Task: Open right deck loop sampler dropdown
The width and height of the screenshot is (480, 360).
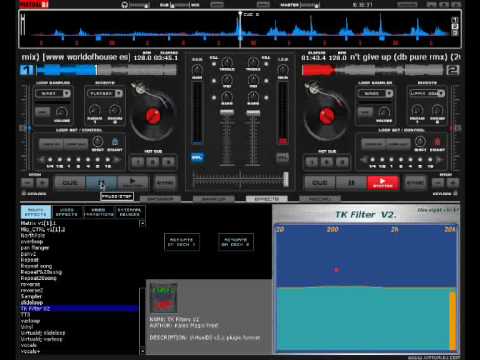Action: click(389, 93)
